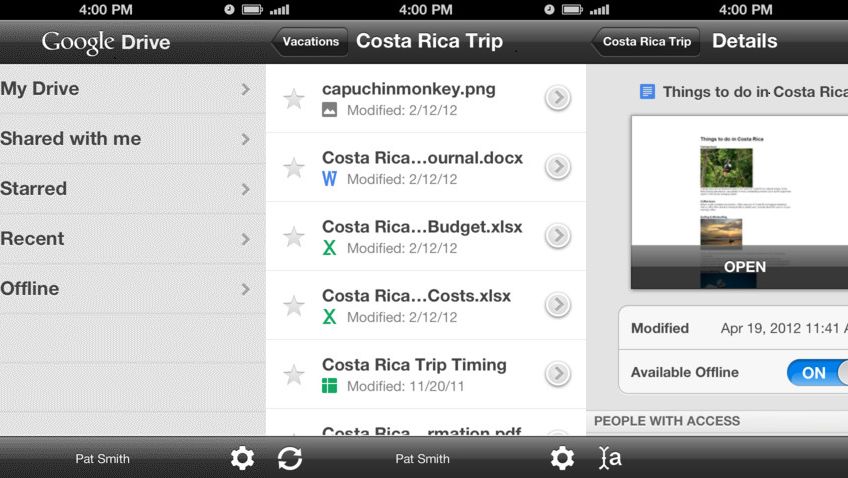
Task: Open details arrow for the journal .docx file
Action: tap(558, 167)
